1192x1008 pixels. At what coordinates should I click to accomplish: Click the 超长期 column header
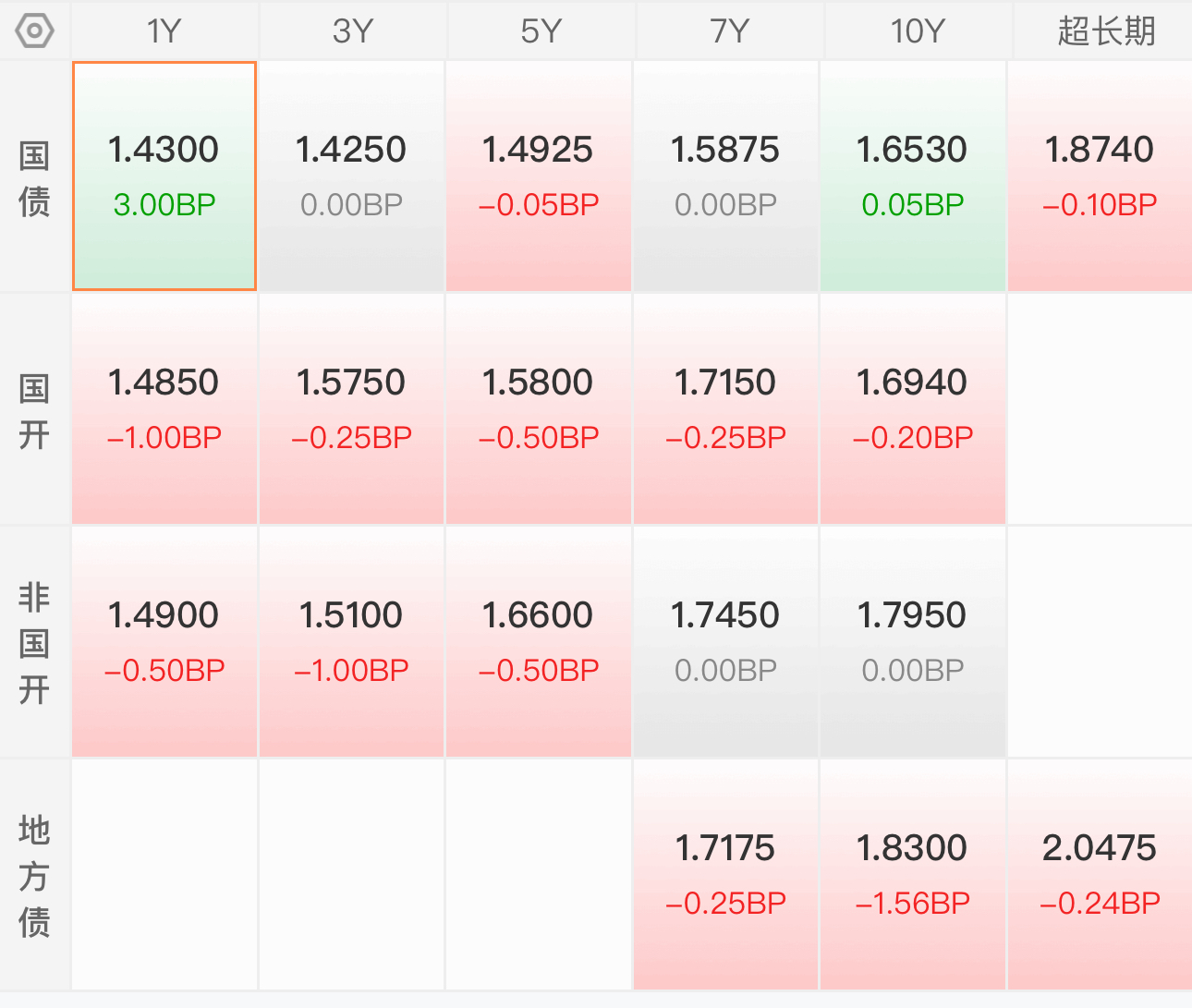click(x=1105, y=31)
